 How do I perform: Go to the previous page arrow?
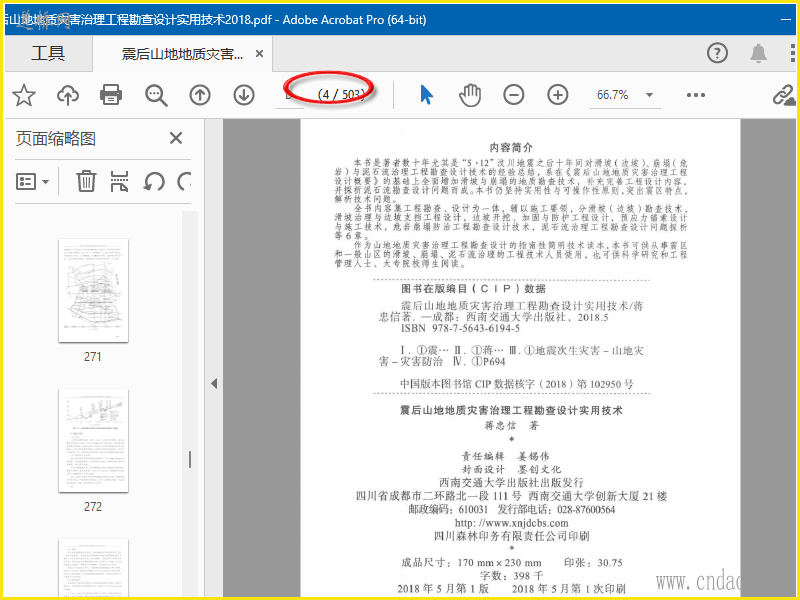point(200,95)
